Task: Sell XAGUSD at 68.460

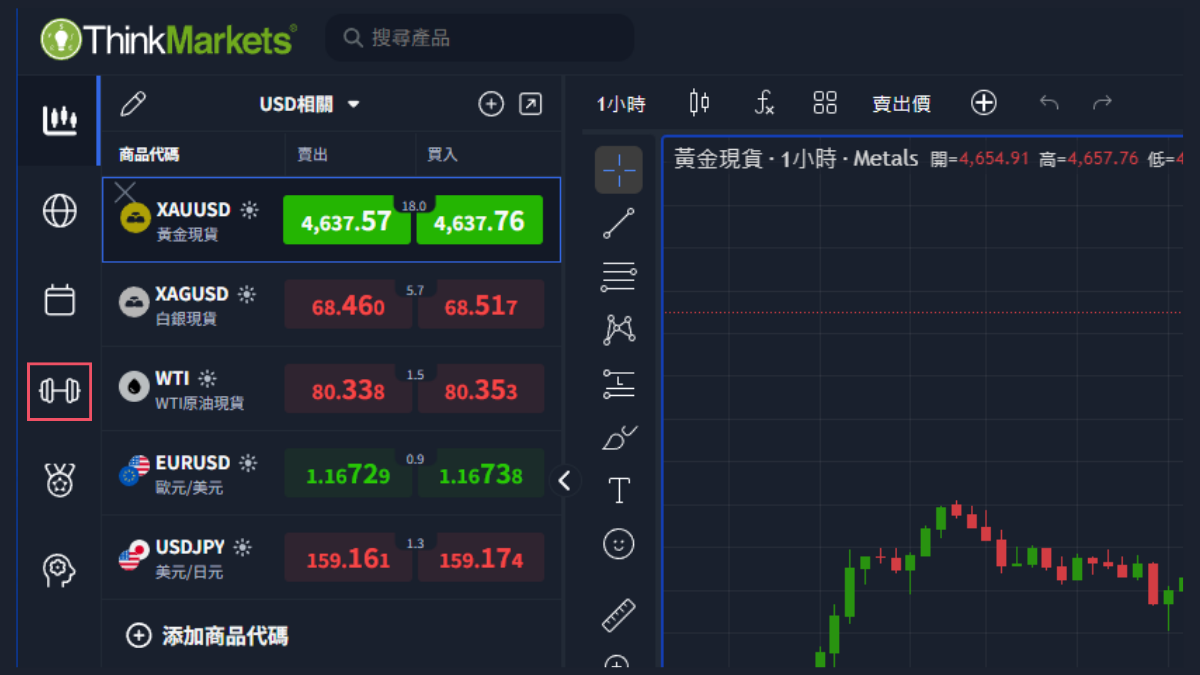Action: click(x=348, y=305)
